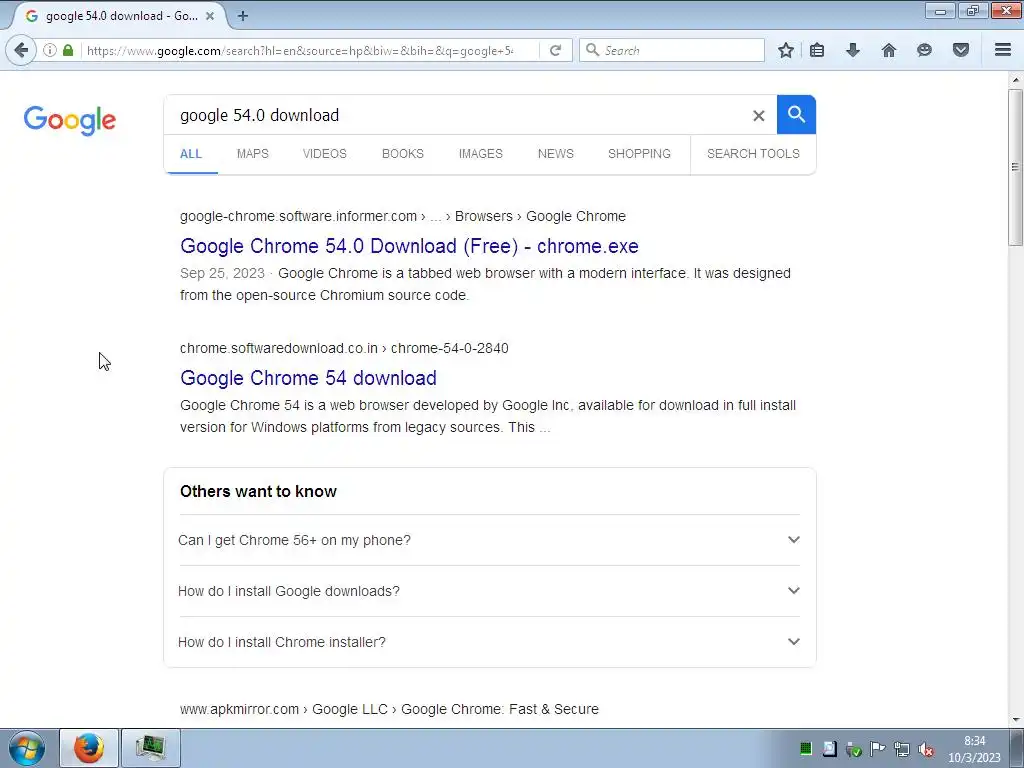Viewport: 1024px width, 768px height.
Task: Click the document tray icon
Action: tap(829, 749)
